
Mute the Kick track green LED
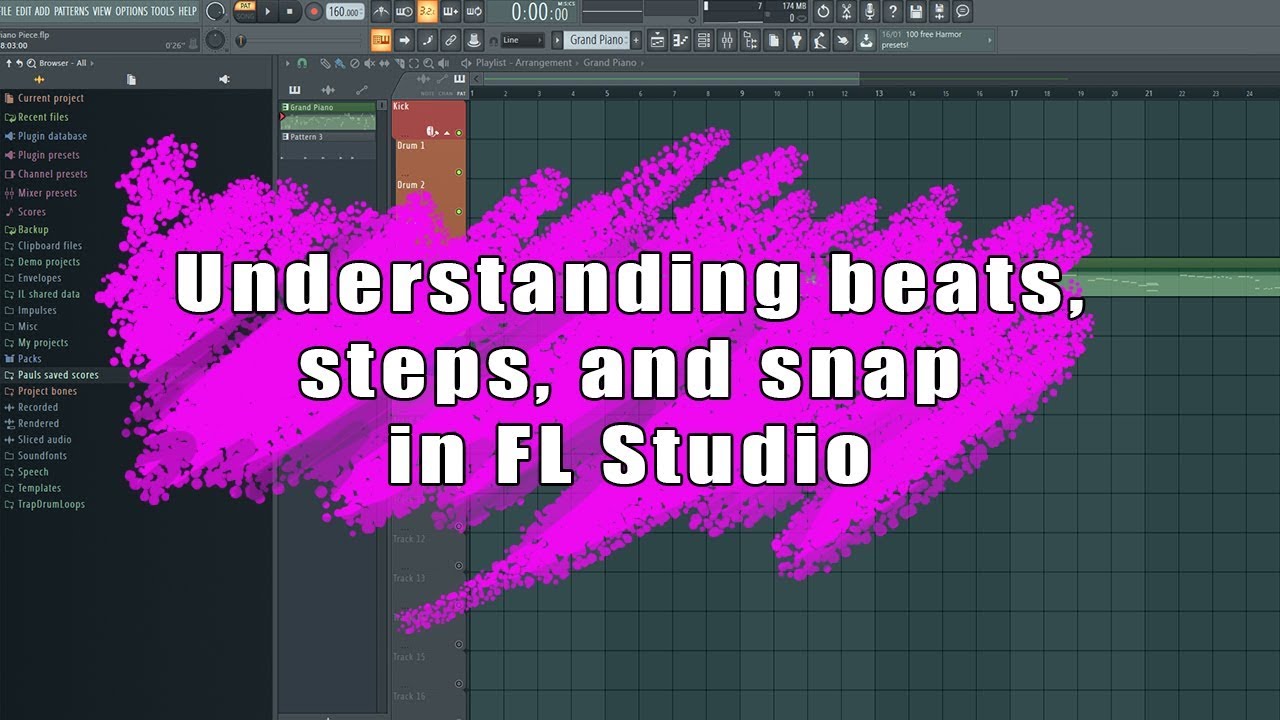pos(459,133)
